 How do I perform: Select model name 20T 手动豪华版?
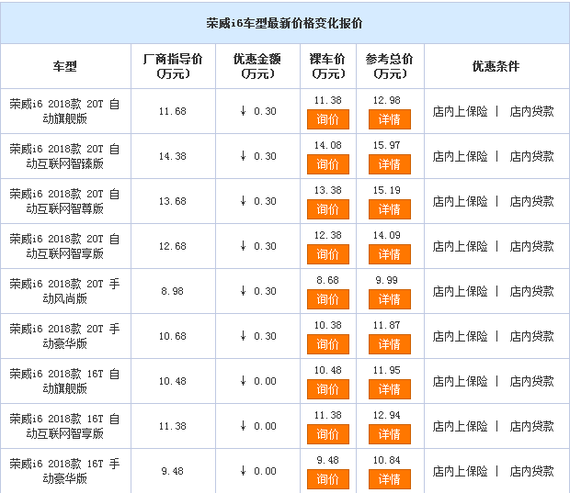point(65,336)
